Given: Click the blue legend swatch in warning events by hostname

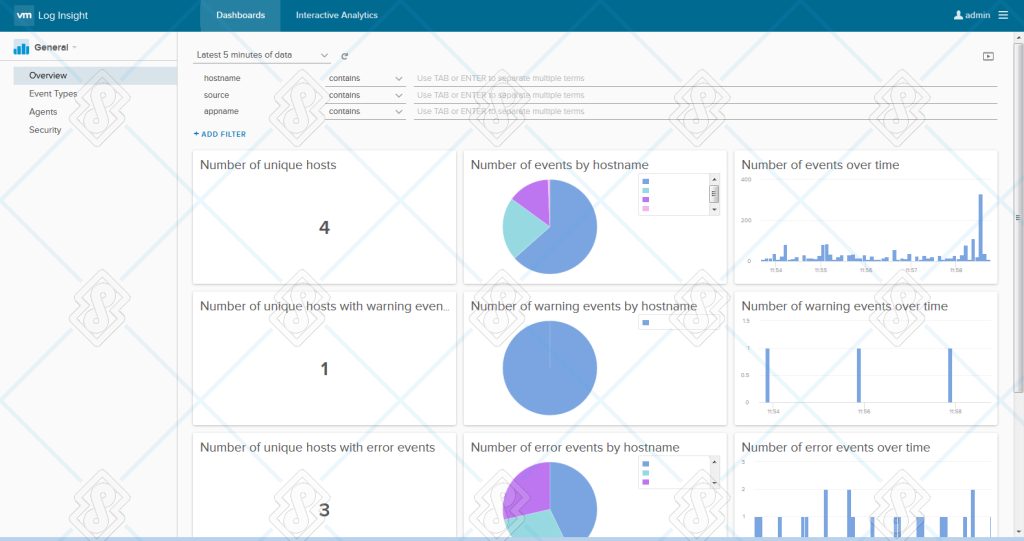Looking at the screenshot, I should coord(646,323).
